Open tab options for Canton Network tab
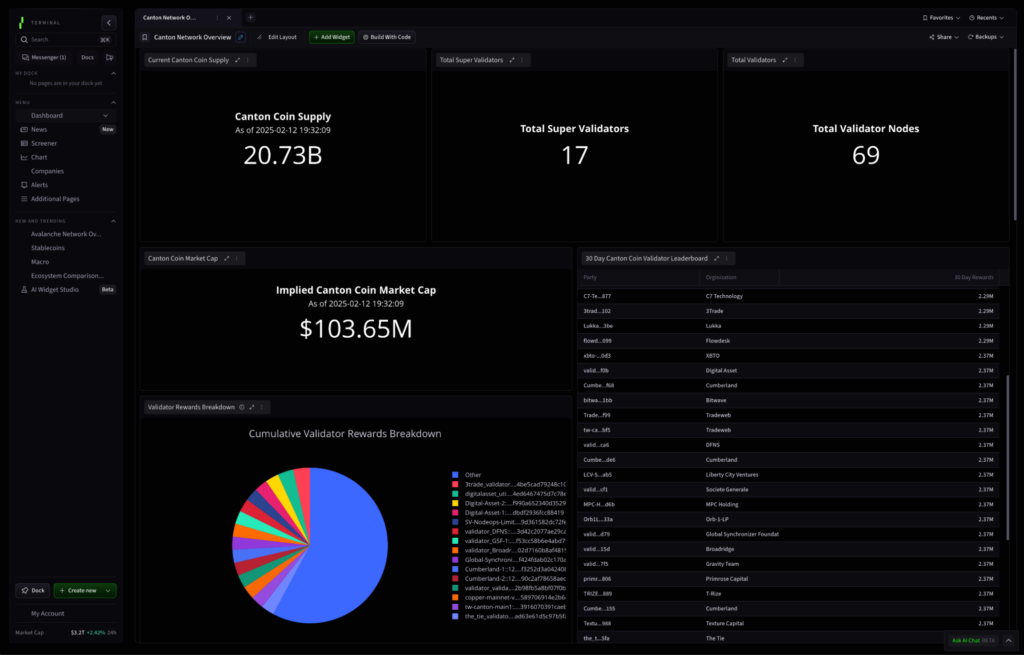Screen dimensions: 1024x655 pos(217,18)
